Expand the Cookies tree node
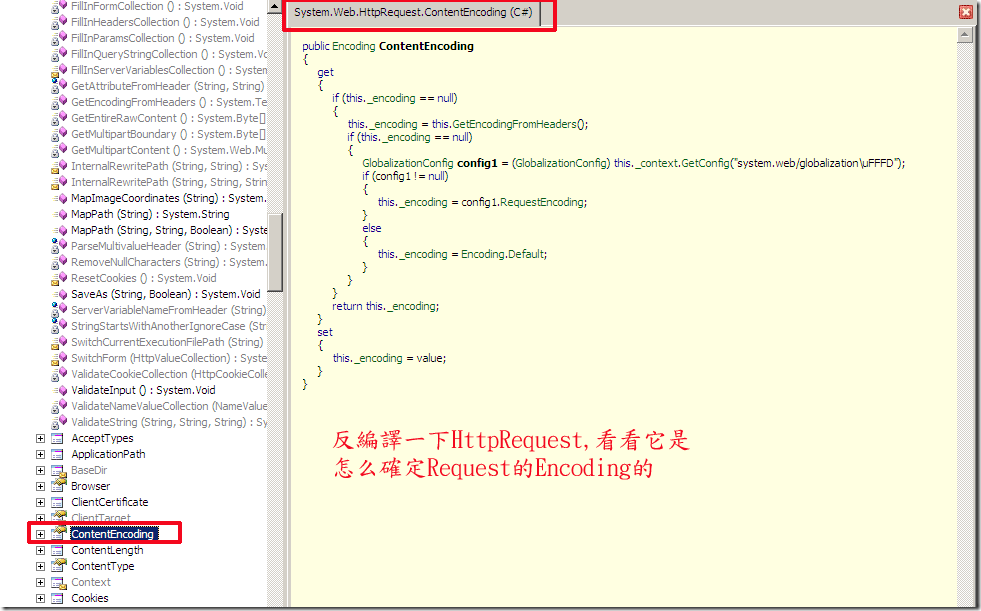Viewport: 981px width, 611px height. 40,598
